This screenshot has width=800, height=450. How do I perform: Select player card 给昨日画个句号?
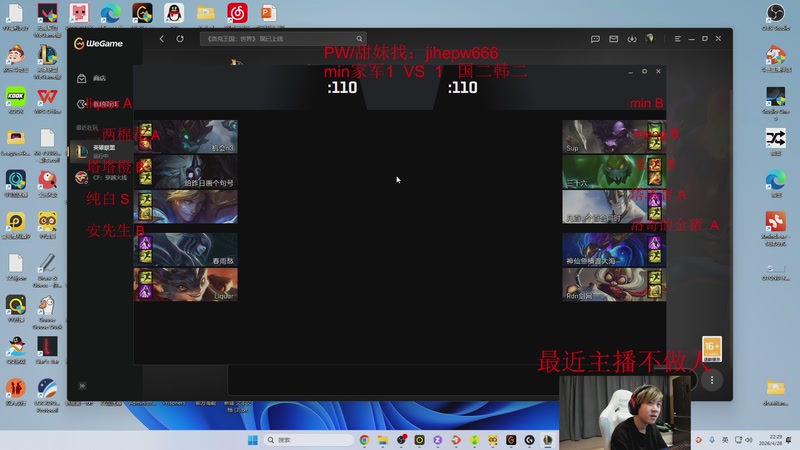[186, 172]
